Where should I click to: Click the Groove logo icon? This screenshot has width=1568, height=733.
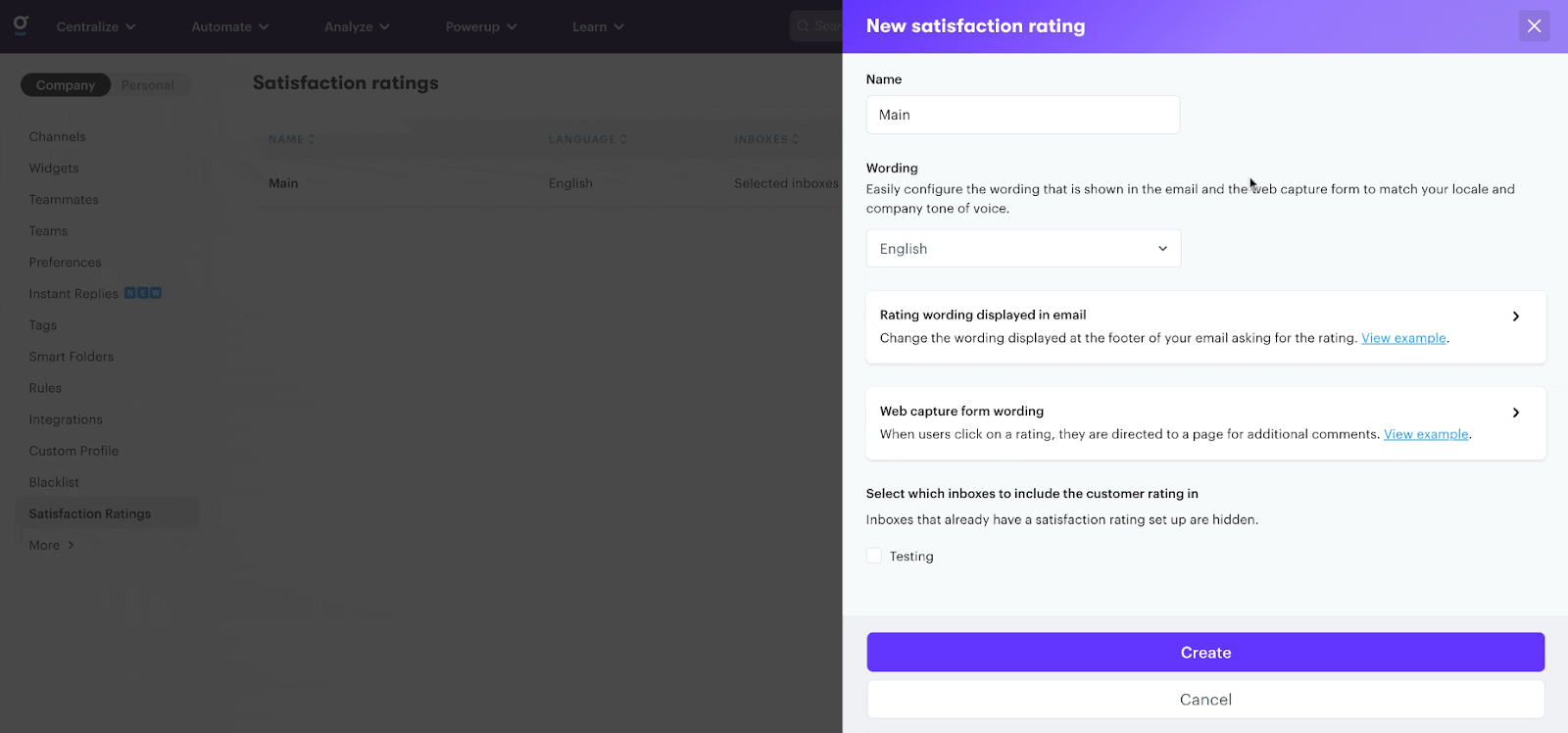(21, 25)
